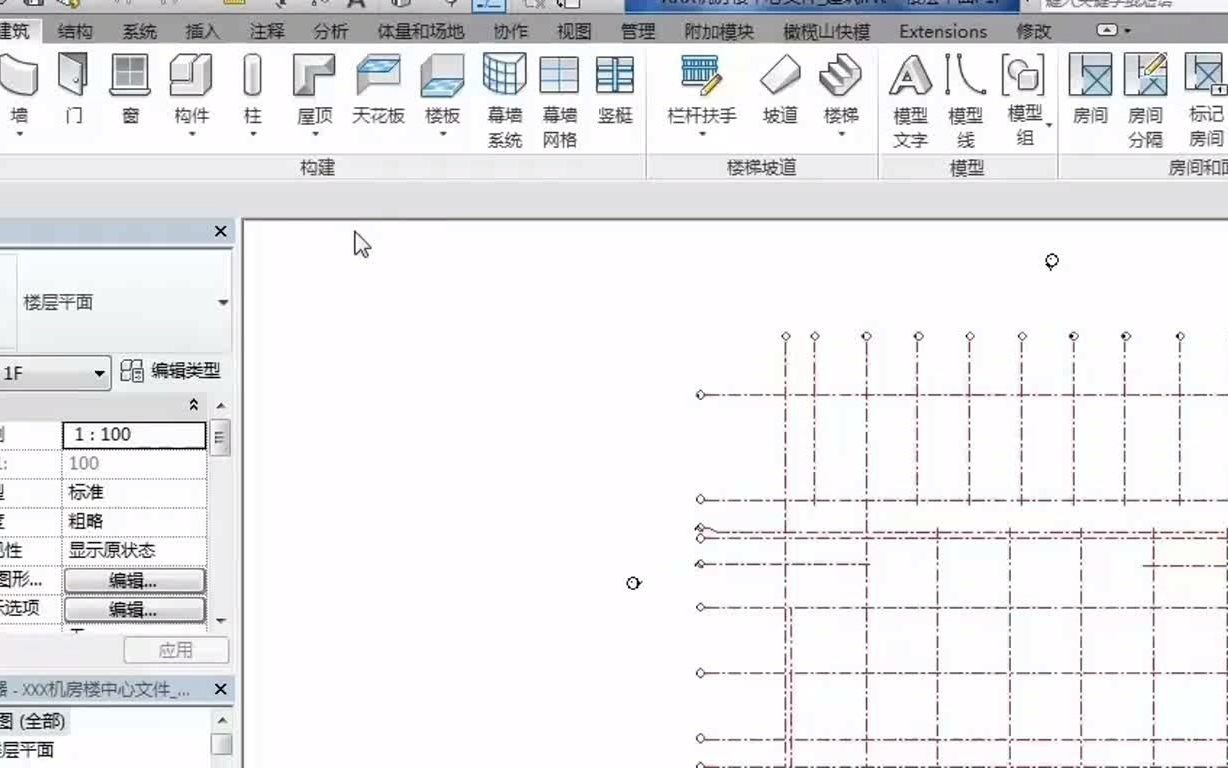The image size is (1228, 768).
Task: Select the 墙 (Wall) tool
Action: tap(20, 90)
